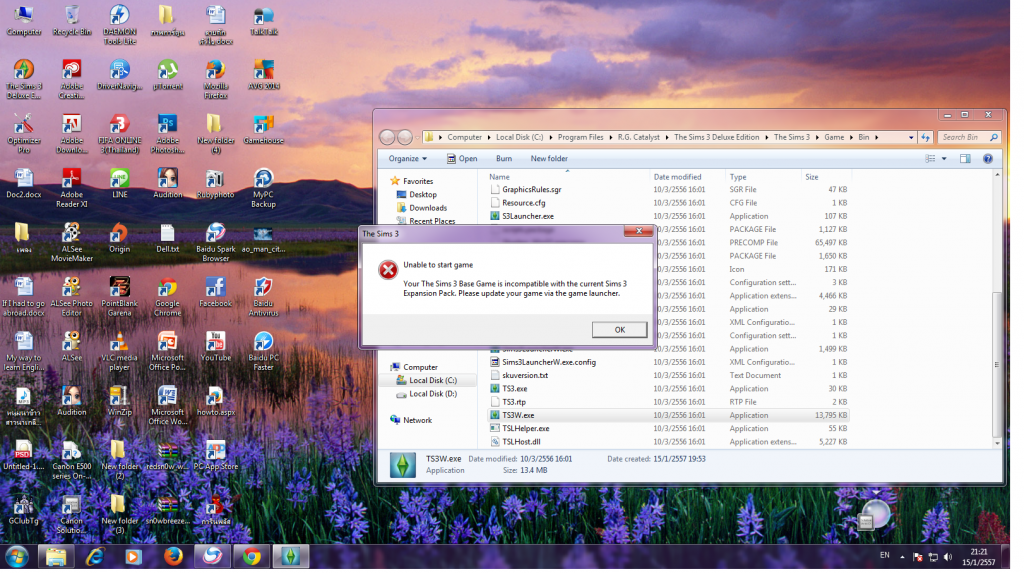Open Gamehouse desktop icon
This screenshot has width=1024, height=573.
pos(263,129)
